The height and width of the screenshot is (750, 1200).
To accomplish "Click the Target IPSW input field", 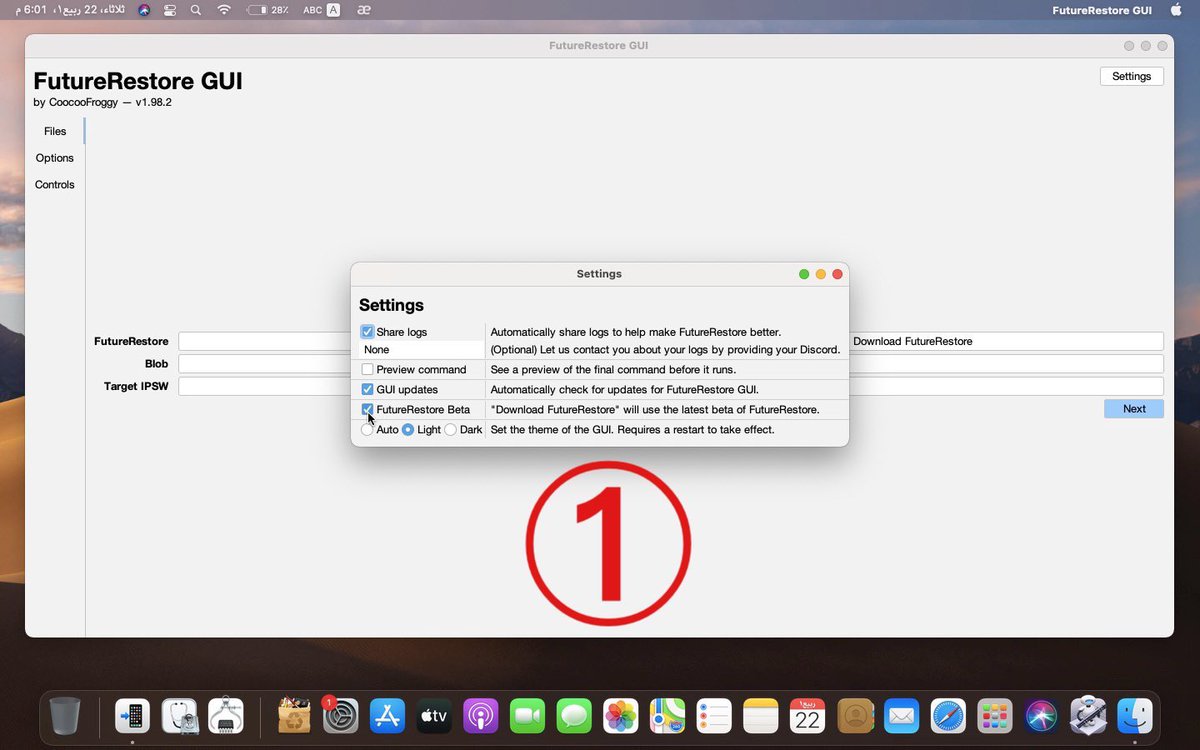I will pyautogui.click(x=264, y=386).
